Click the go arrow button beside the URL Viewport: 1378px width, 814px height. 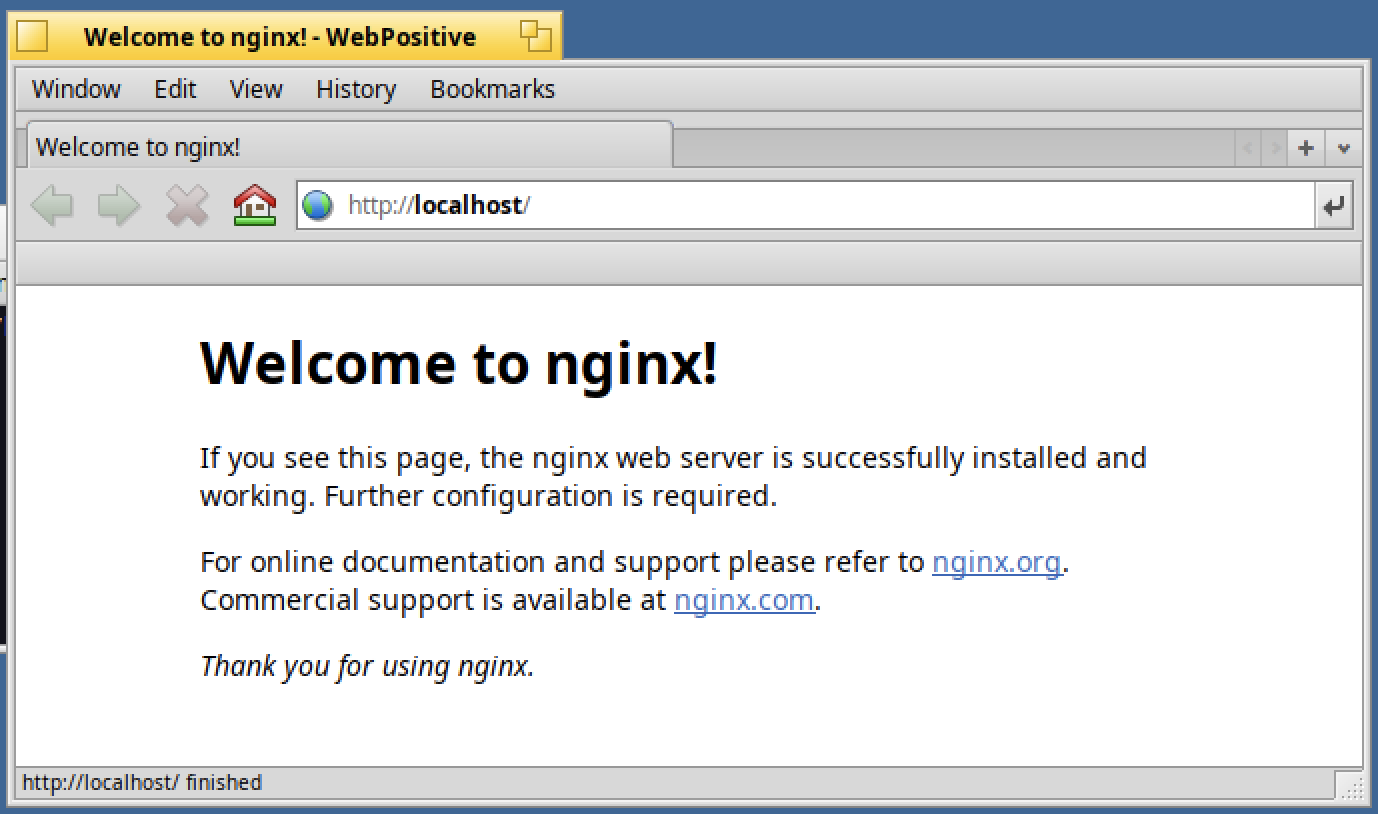(1334, 207)
